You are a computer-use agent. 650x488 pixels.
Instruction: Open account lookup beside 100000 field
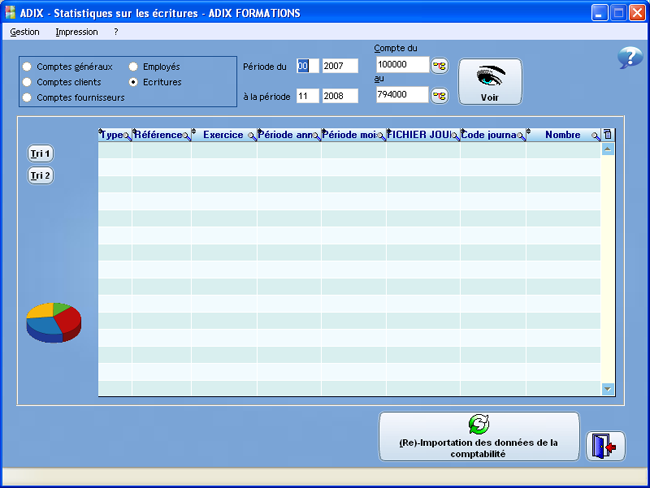click(x=439, y=66)
